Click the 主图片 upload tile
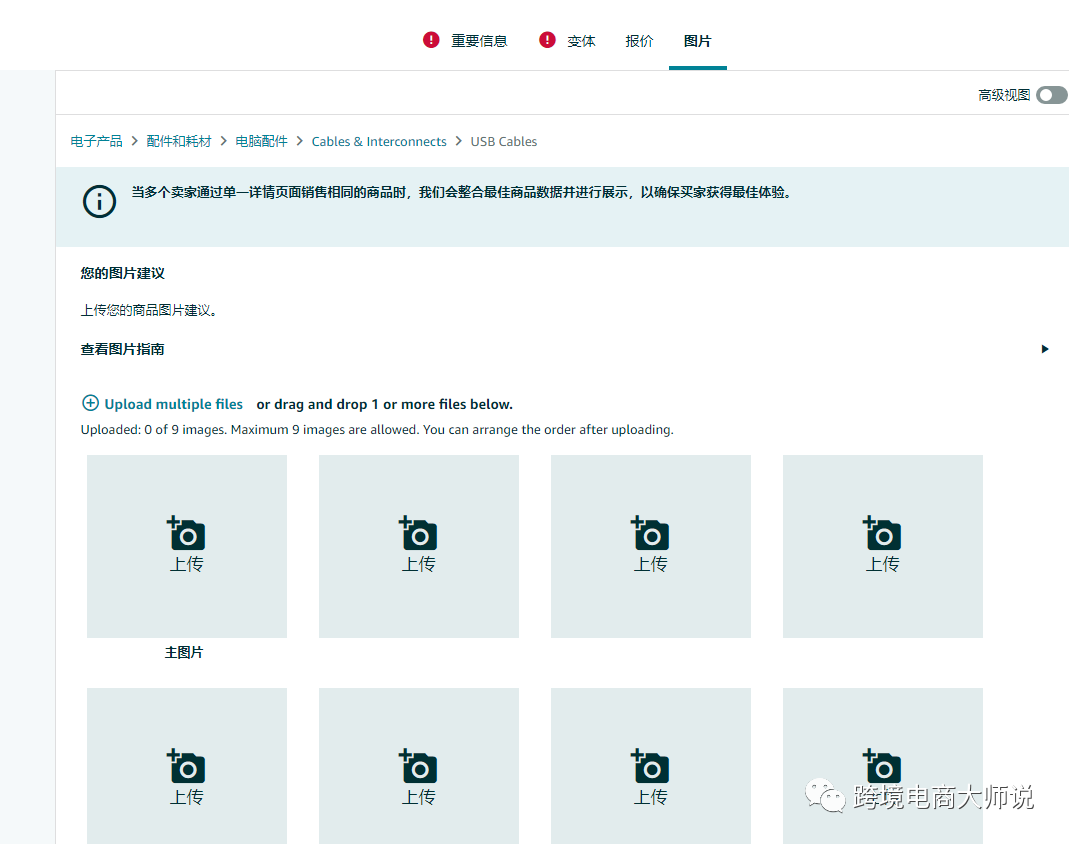The image size is (1069, 844). coord(186,546)
